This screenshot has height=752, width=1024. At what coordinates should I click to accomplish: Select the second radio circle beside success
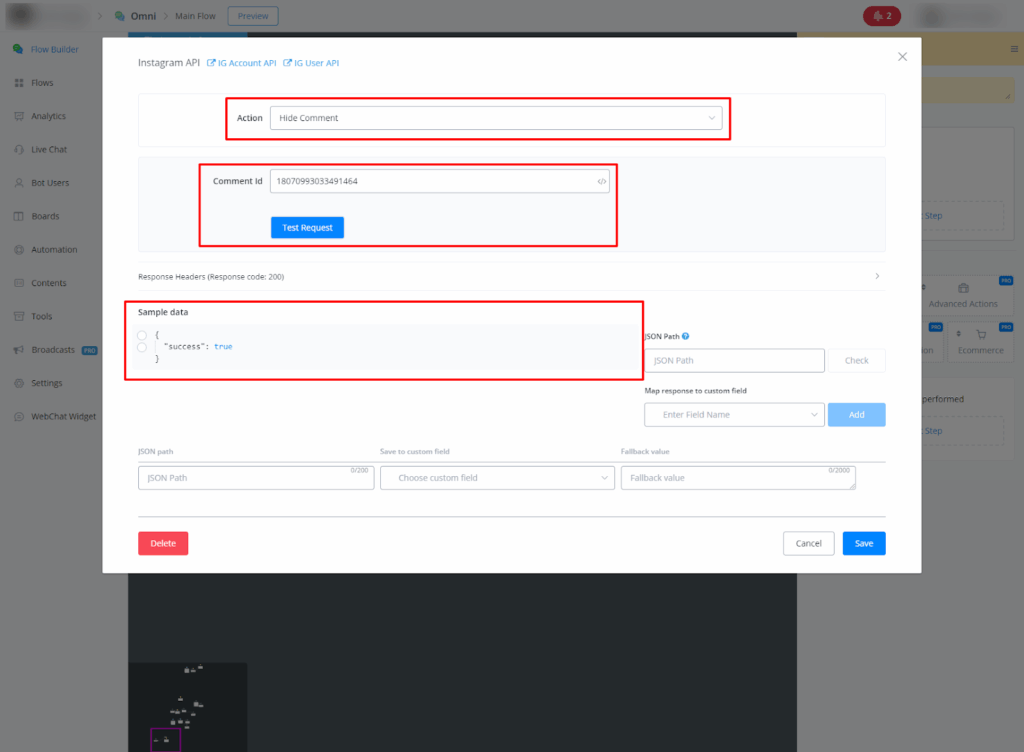(142, 347)
